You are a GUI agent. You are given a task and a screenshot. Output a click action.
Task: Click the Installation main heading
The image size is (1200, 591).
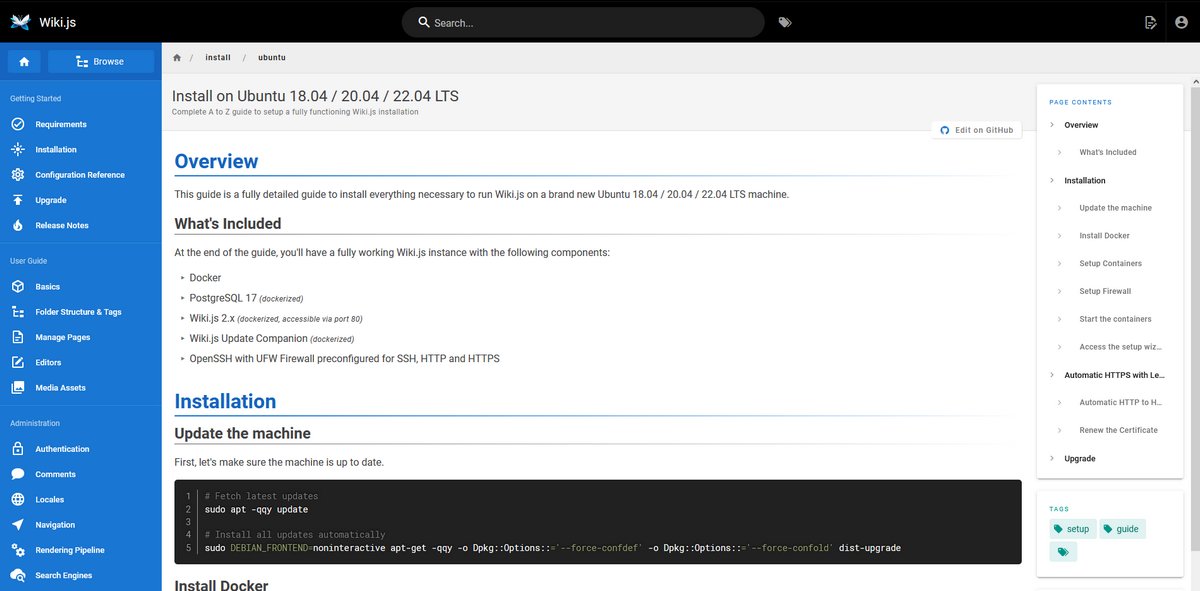pos(225,401)
